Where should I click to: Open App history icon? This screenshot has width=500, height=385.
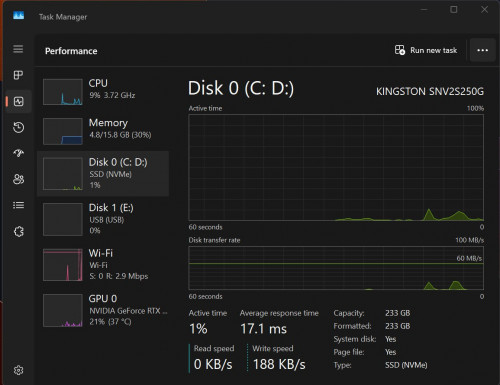point(18,127)
